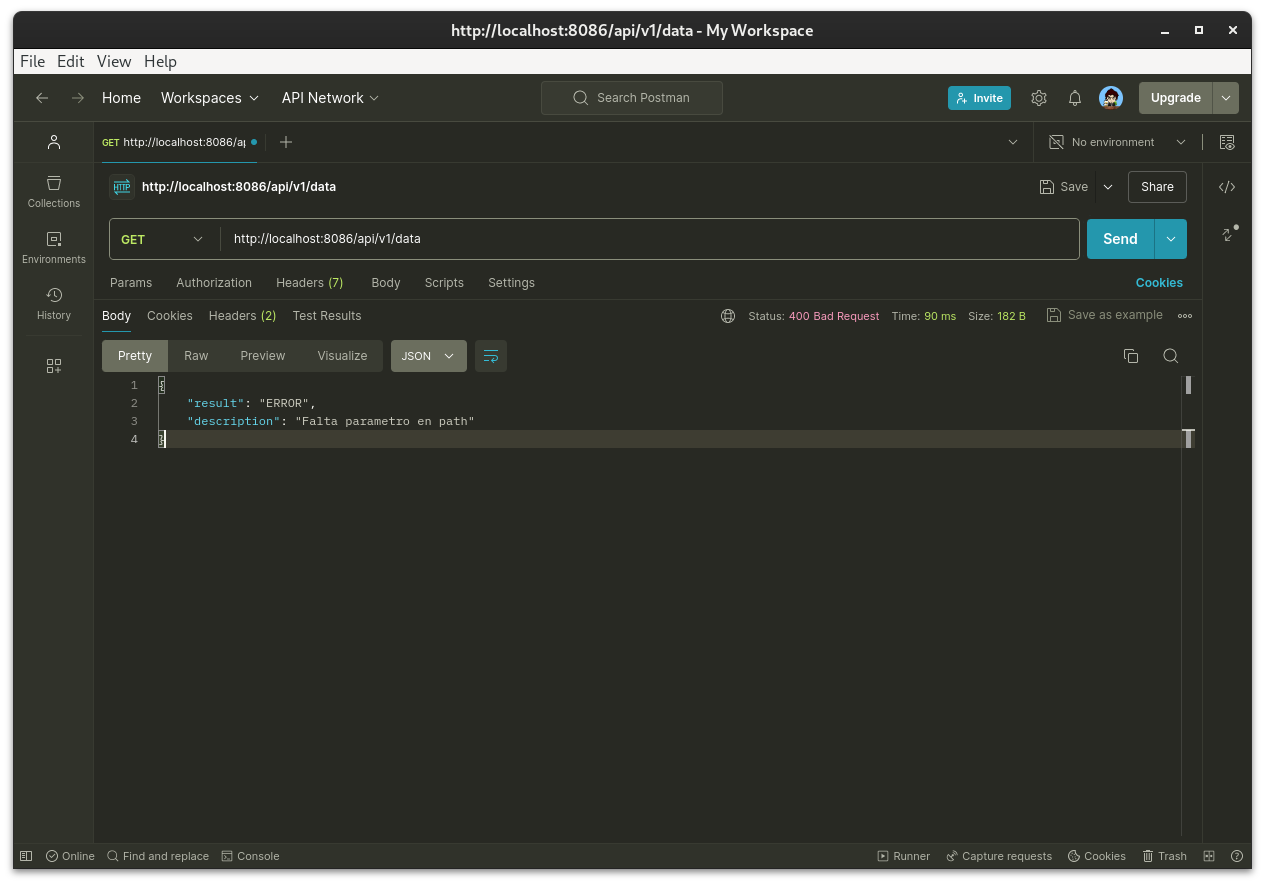Screen dimensions: 1265x885
Task: Search within the response body
Action: 1170,356
